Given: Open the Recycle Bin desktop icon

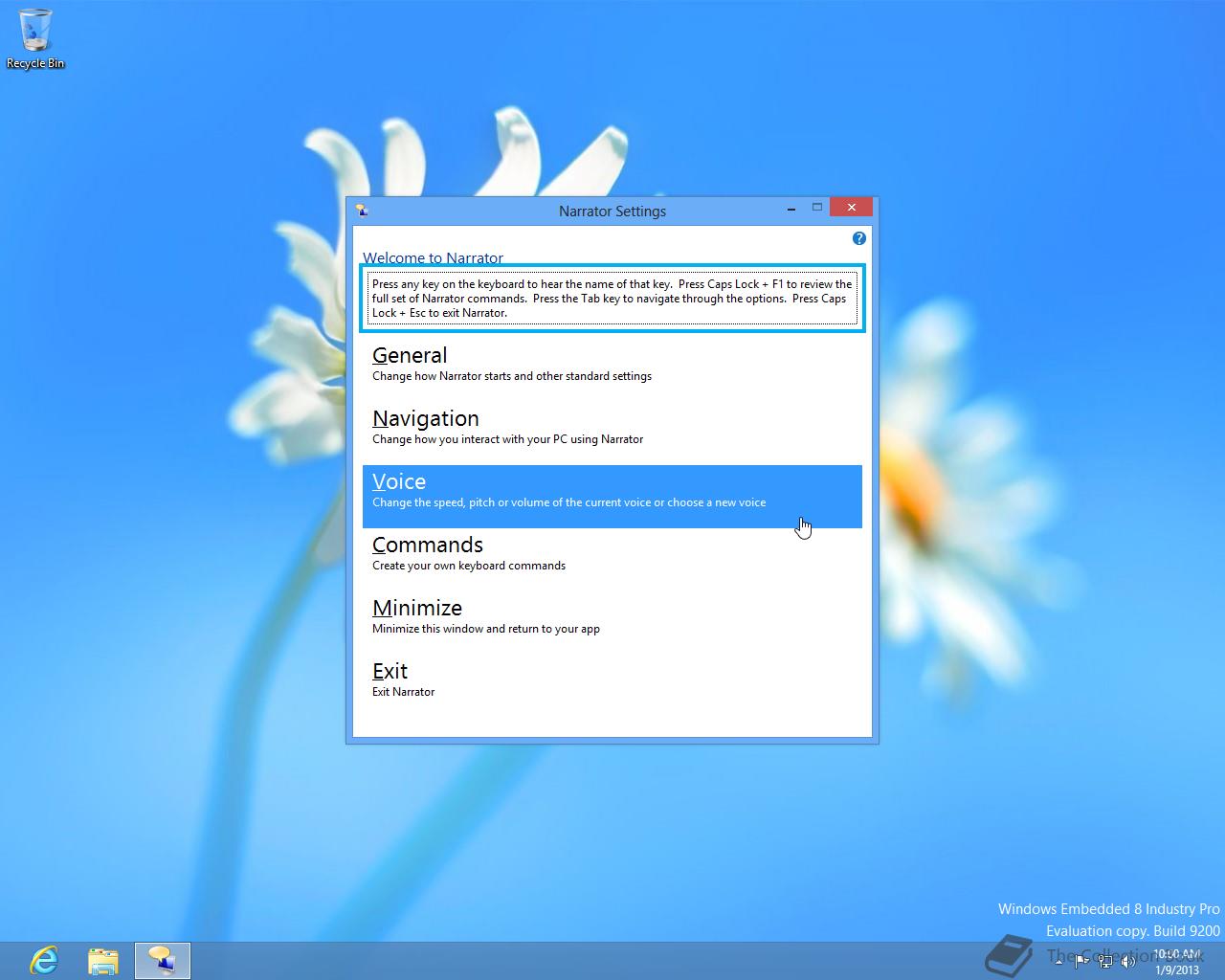Looking at the screenshot, I should click(35, 39).
